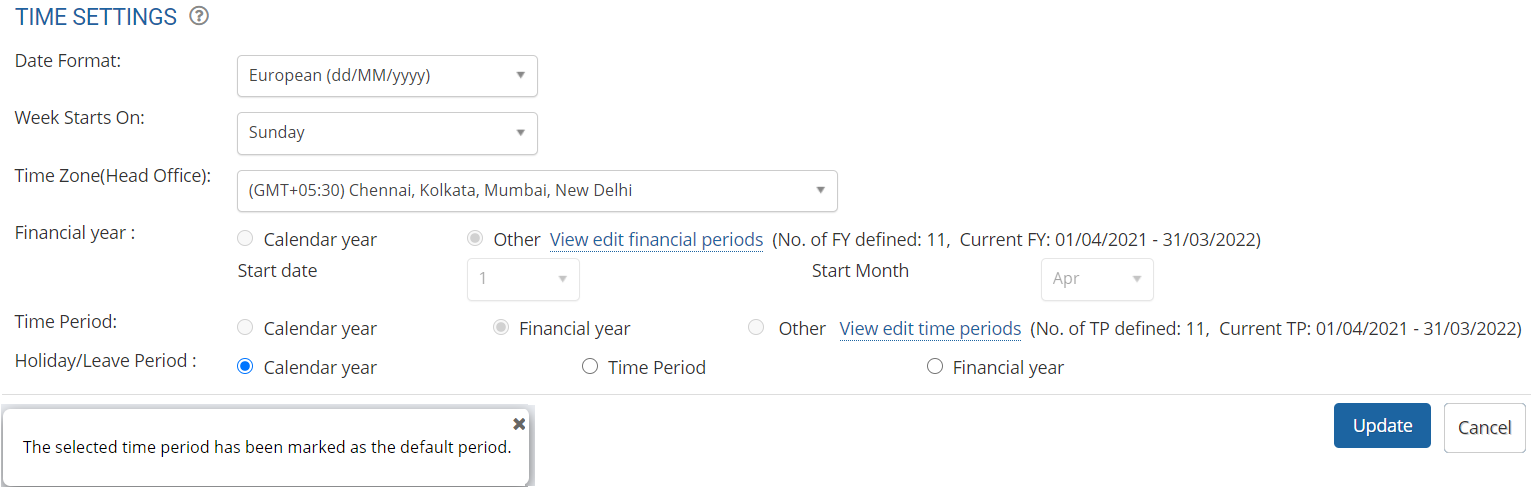Select Calendar year for Financial year
Screen dimensions: 1531x502
coord(245,240)
